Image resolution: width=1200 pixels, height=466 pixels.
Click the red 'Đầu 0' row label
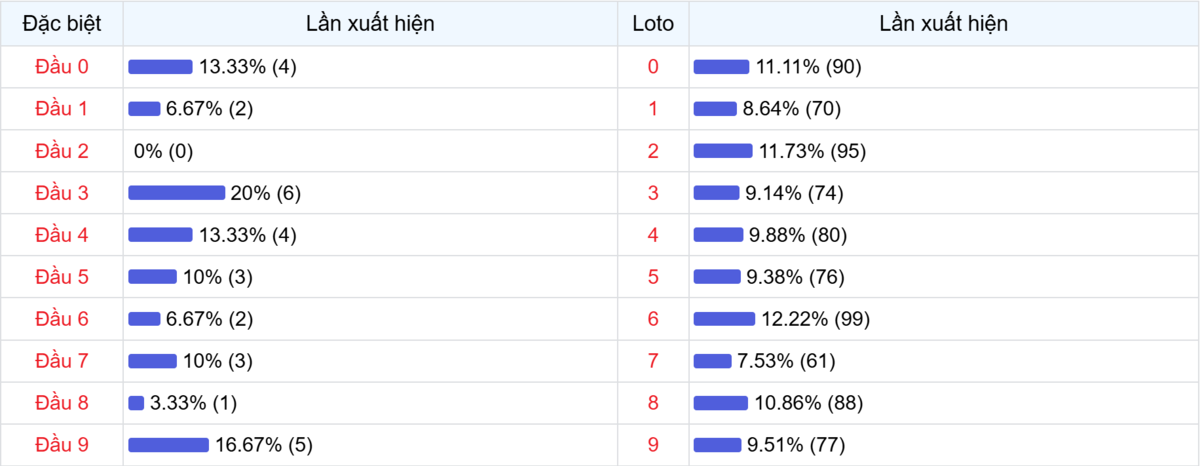pos(62,67)
